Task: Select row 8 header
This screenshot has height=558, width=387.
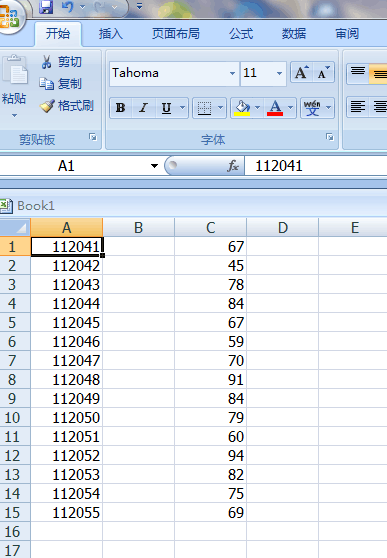Action: 15,379
